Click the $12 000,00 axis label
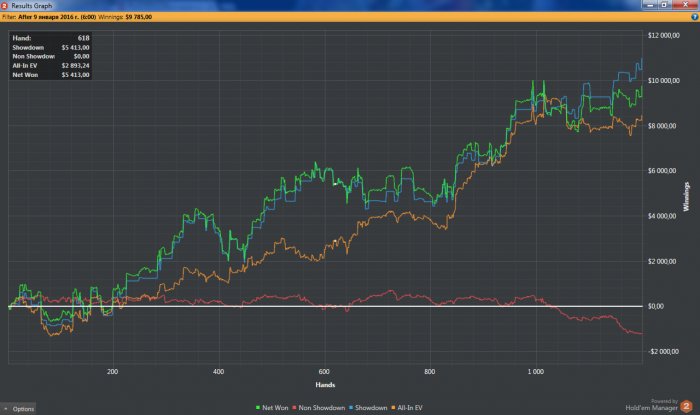This screenshot has width=700, height=415. tap(663, 36)
